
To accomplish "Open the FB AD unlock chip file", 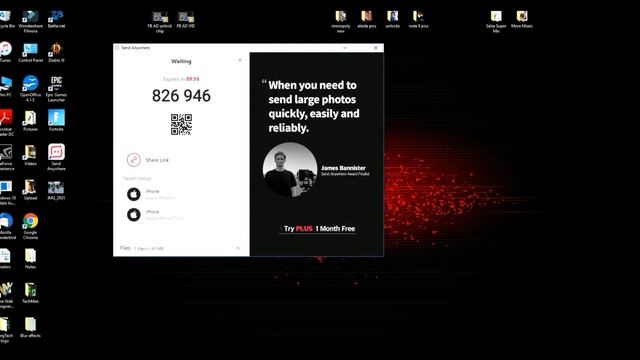I will (160, 22).
